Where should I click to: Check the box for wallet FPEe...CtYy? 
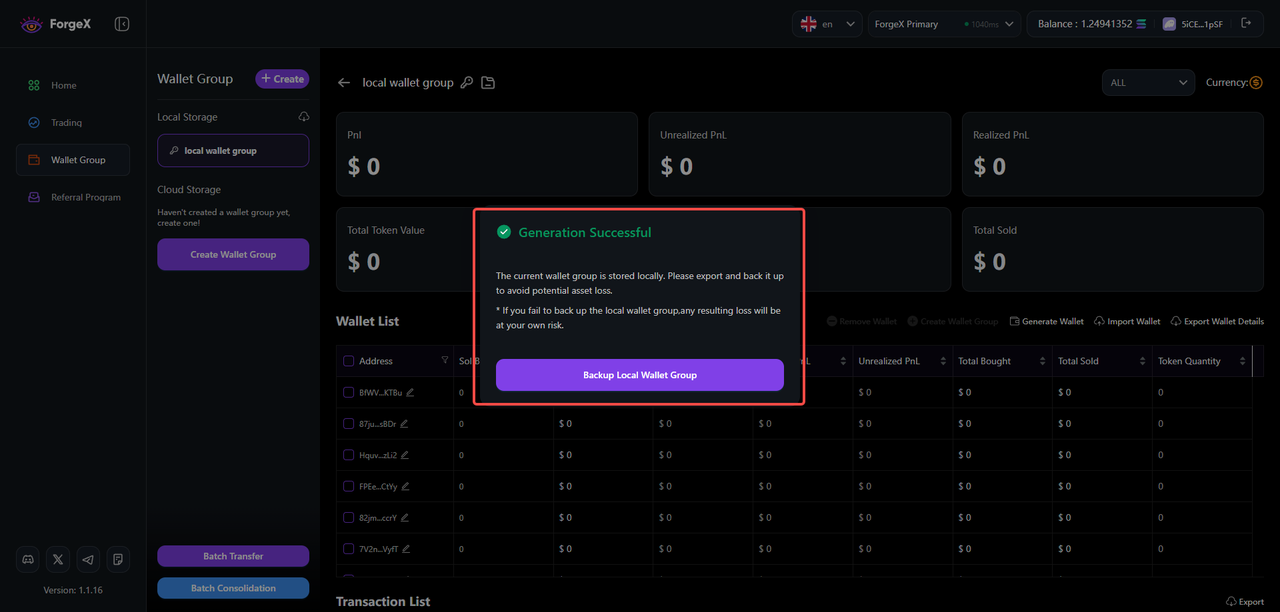click(349, 487)
